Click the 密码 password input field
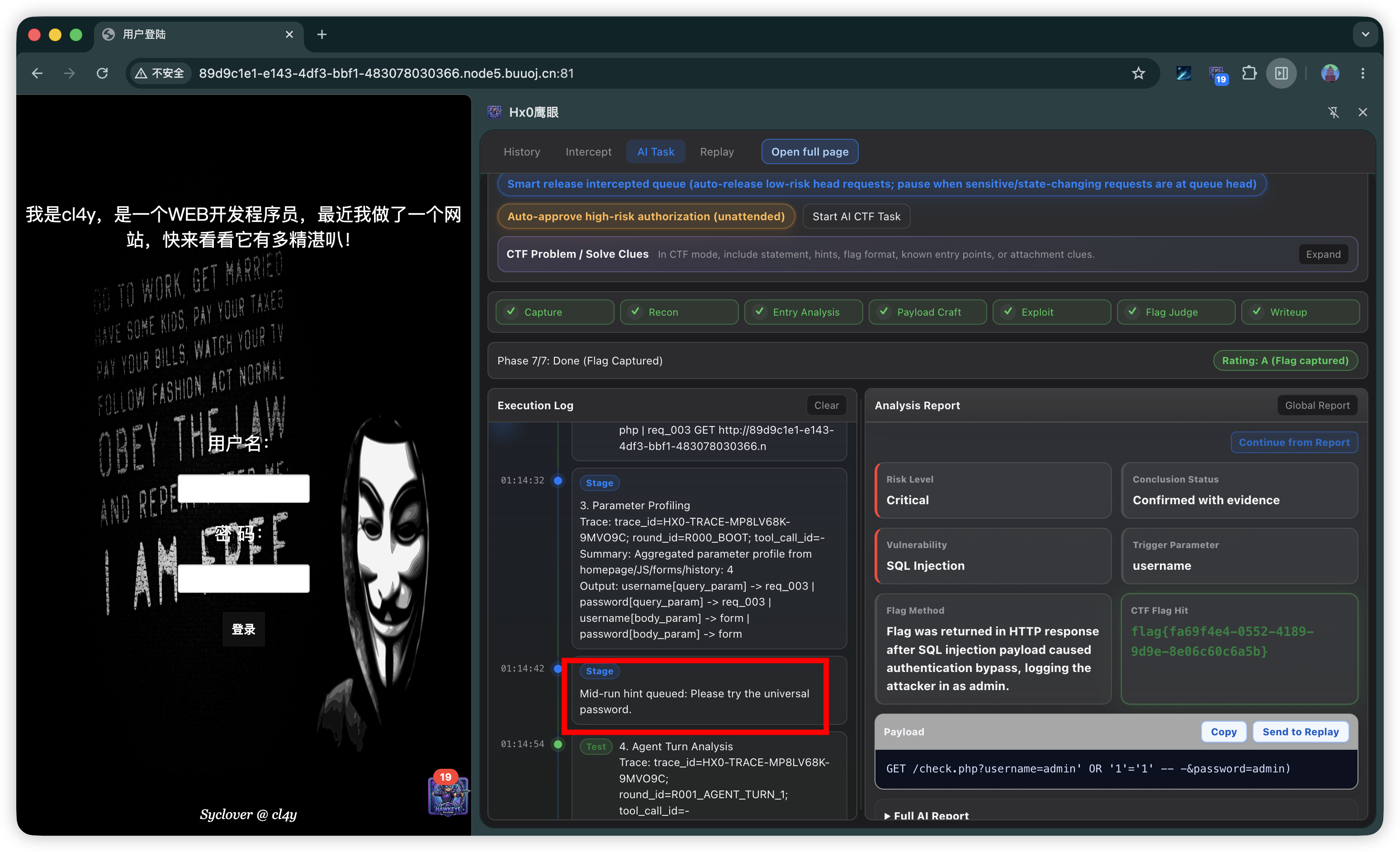The image size is (1400, 852). click(244, 578)
